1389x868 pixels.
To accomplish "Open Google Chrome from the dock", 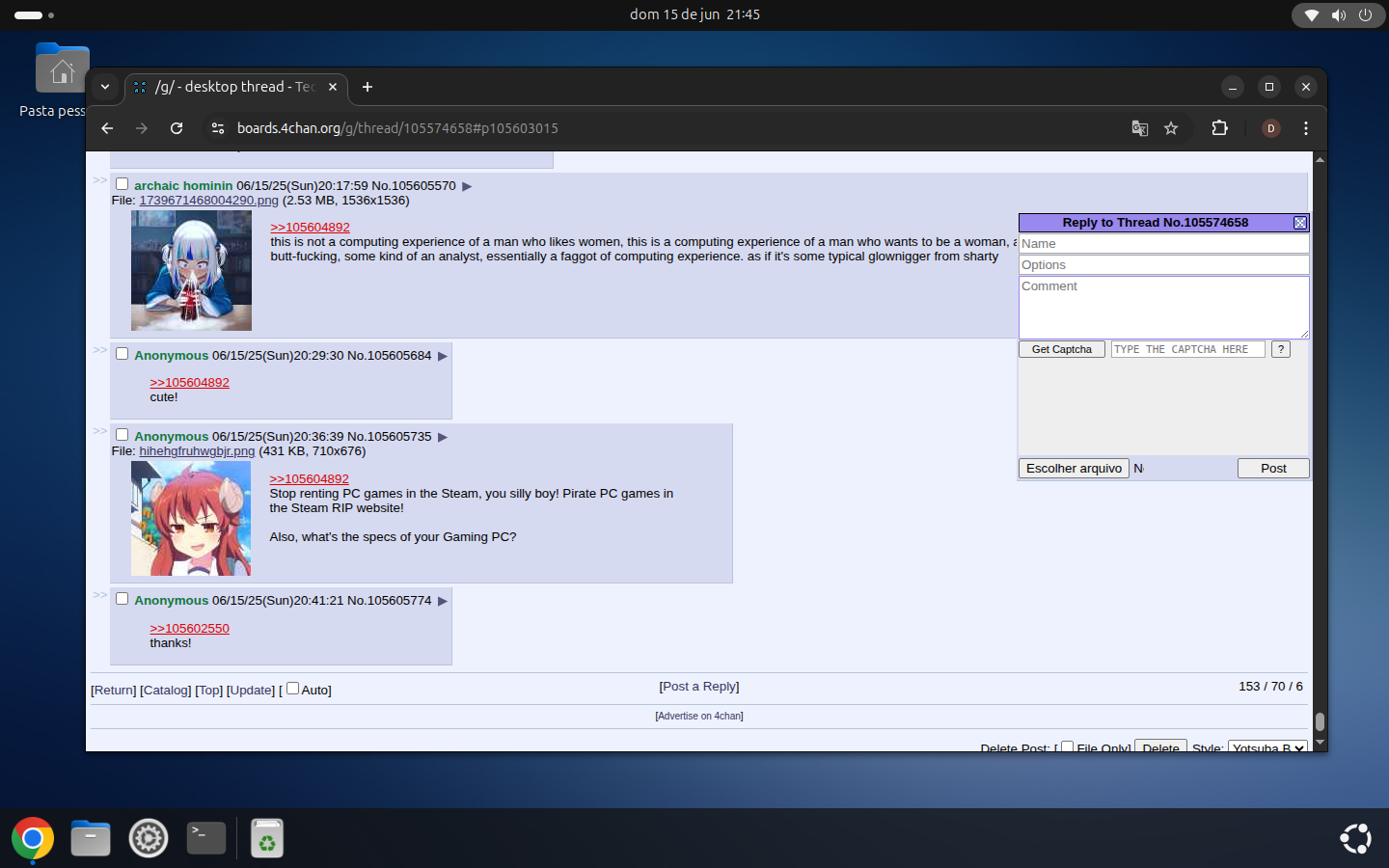I will coord(33,838).
